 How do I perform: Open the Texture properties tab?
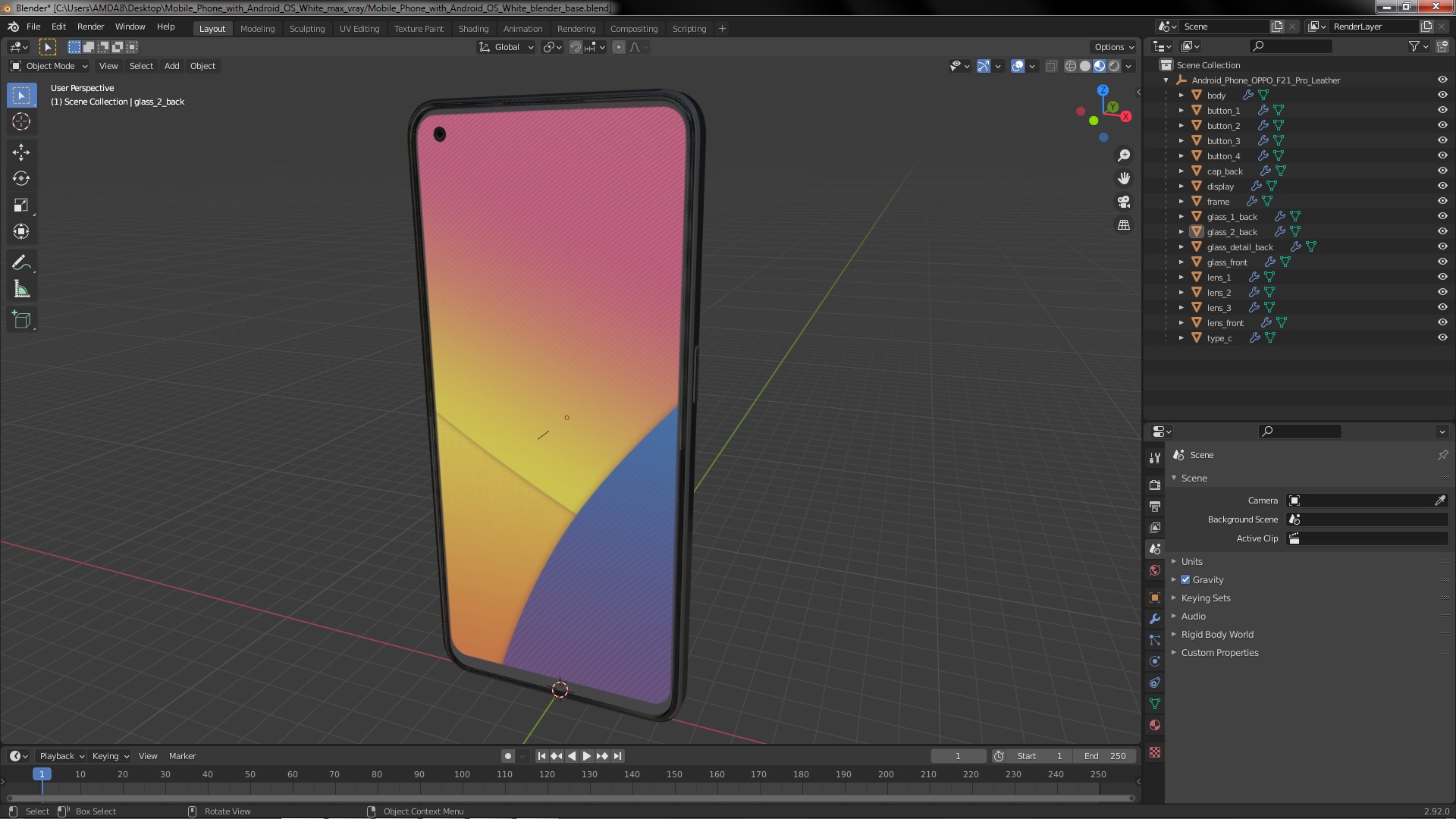(x=1155, y=752)
